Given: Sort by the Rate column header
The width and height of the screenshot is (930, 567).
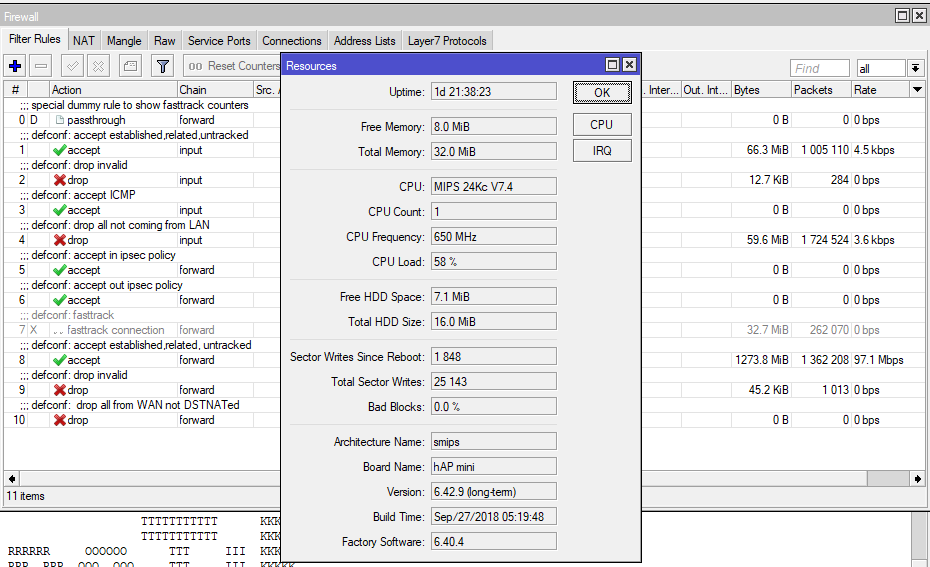Looking at the screenshot, I should [880, 90].
